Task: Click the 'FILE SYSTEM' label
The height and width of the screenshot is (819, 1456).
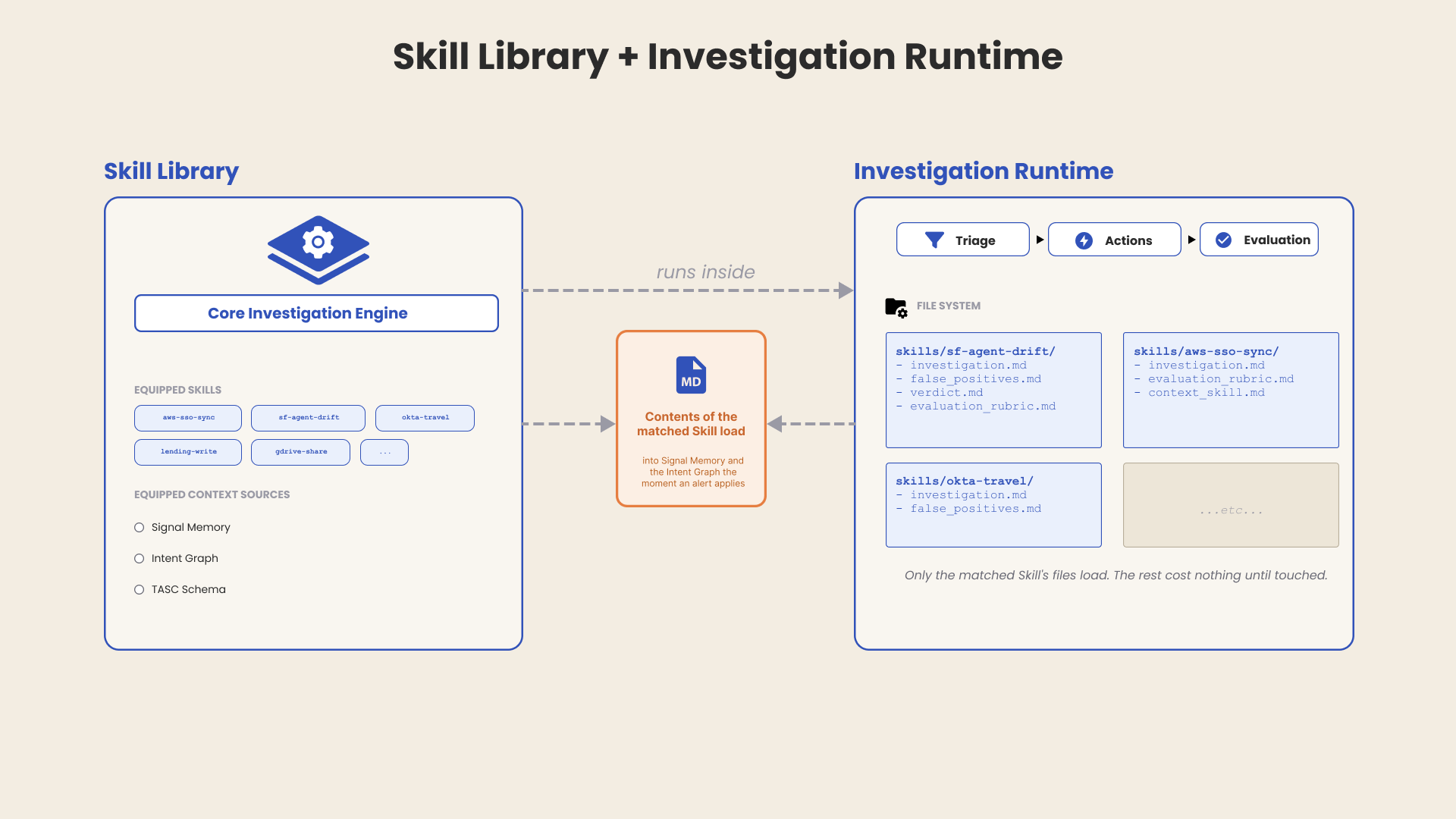Action: pyautogui.click(x=948, y=306)
